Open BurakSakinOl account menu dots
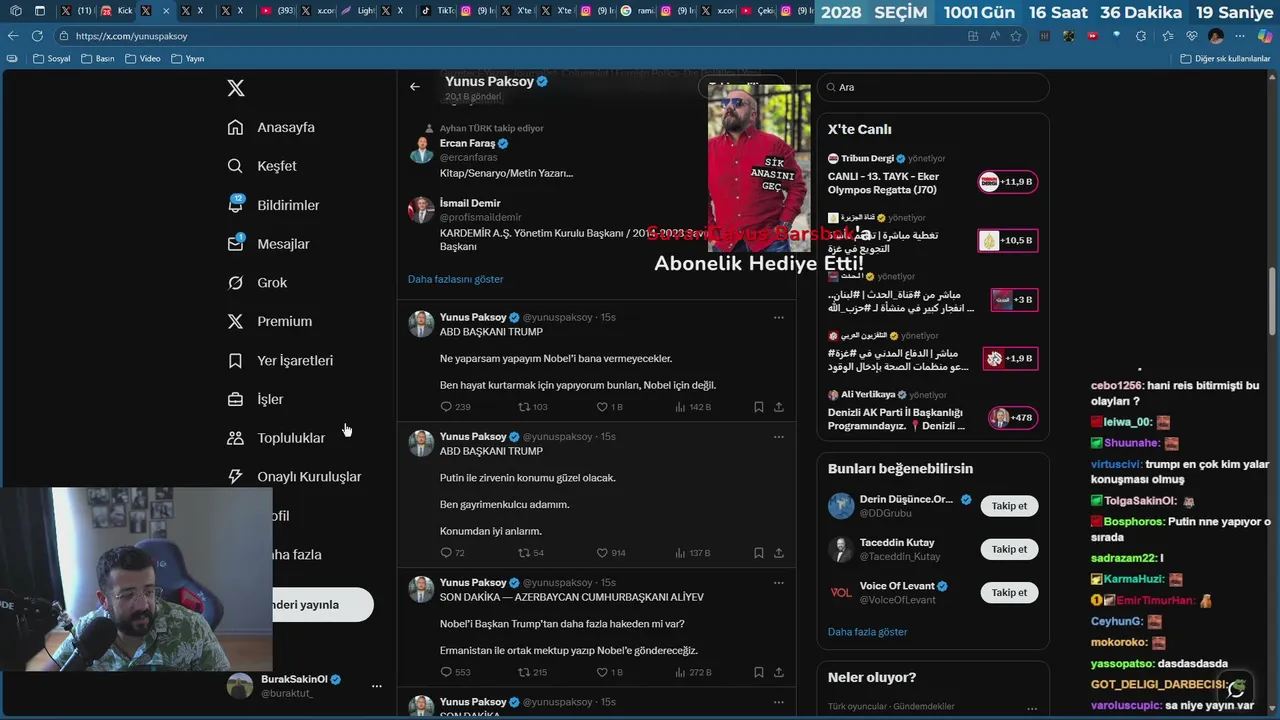This screenshot has width=1280, height=720. [377, 686]
